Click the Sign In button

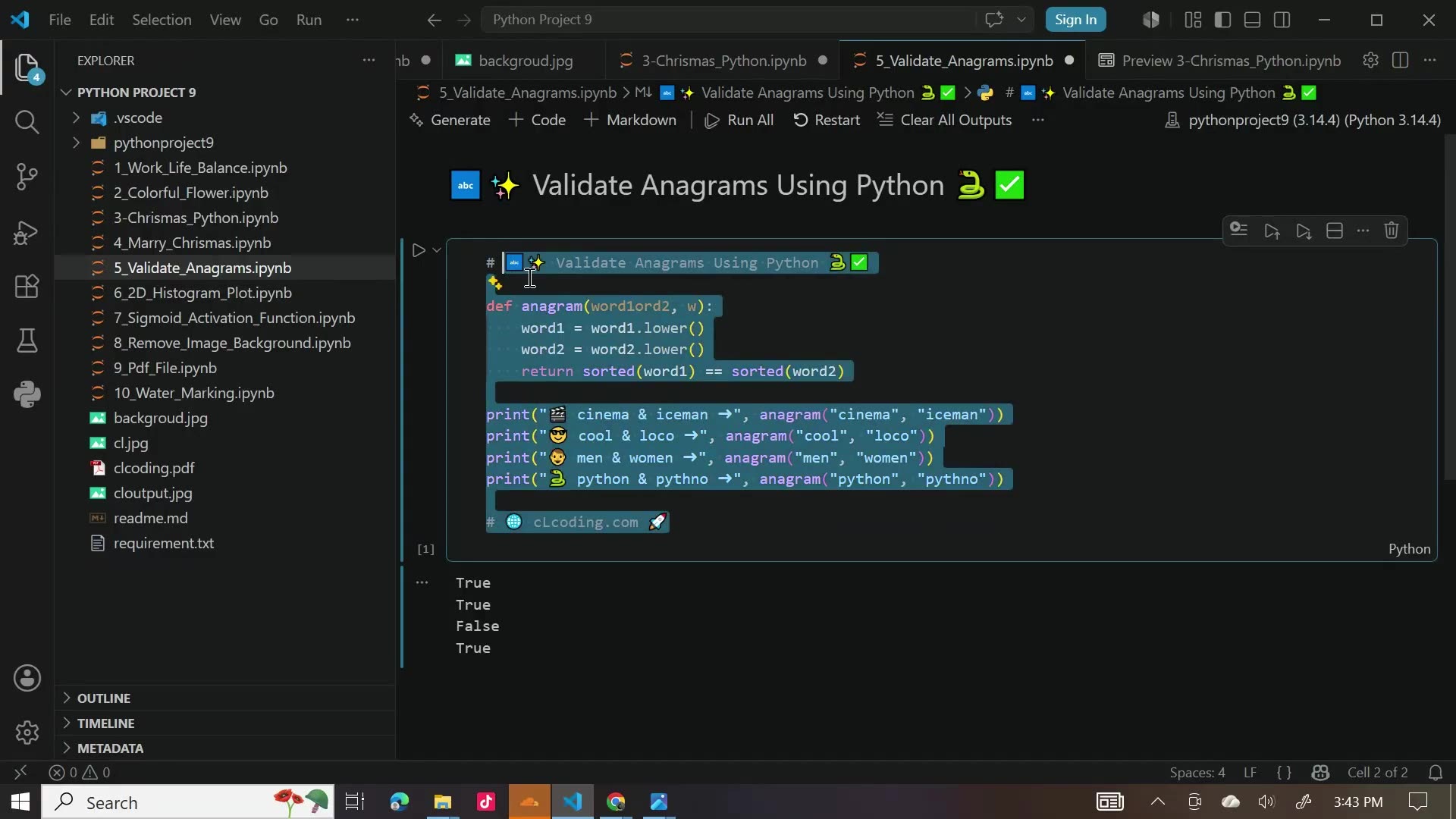[1075, 20]
